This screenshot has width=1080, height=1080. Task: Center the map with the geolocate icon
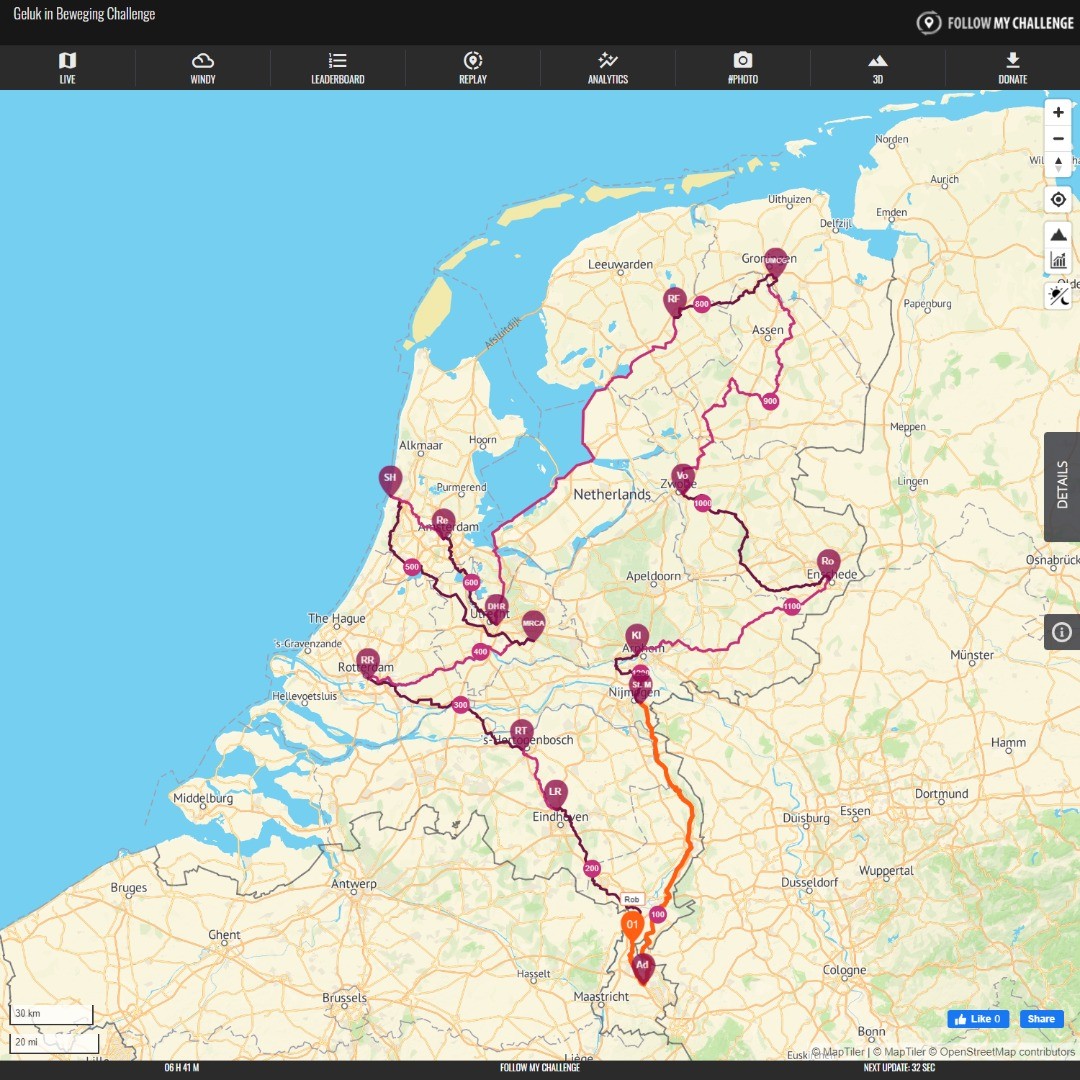click(x=1058, y=199)
